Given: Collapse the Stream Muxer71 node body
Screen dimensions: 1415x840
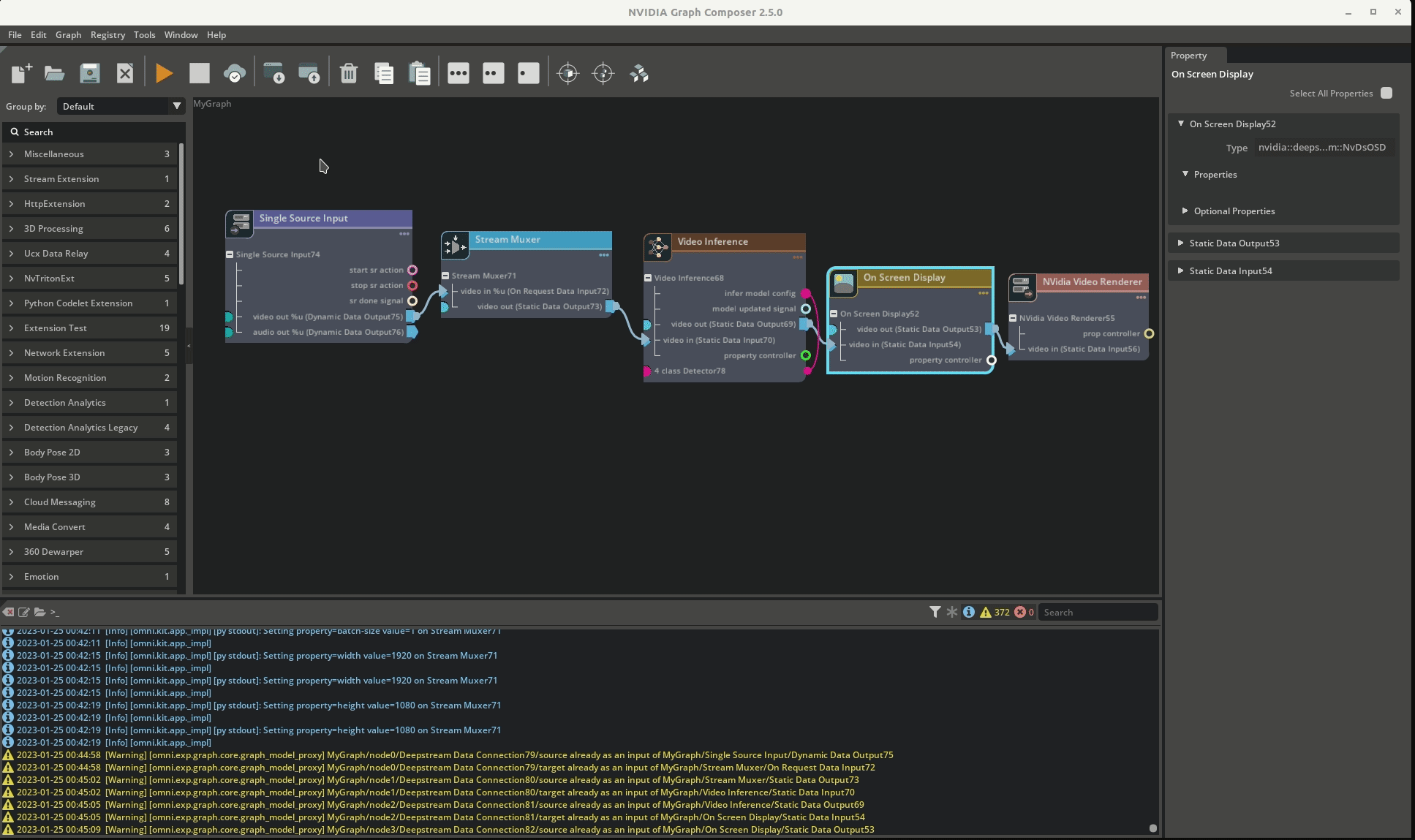Looking at the screenshot, I should coord(445,276).
